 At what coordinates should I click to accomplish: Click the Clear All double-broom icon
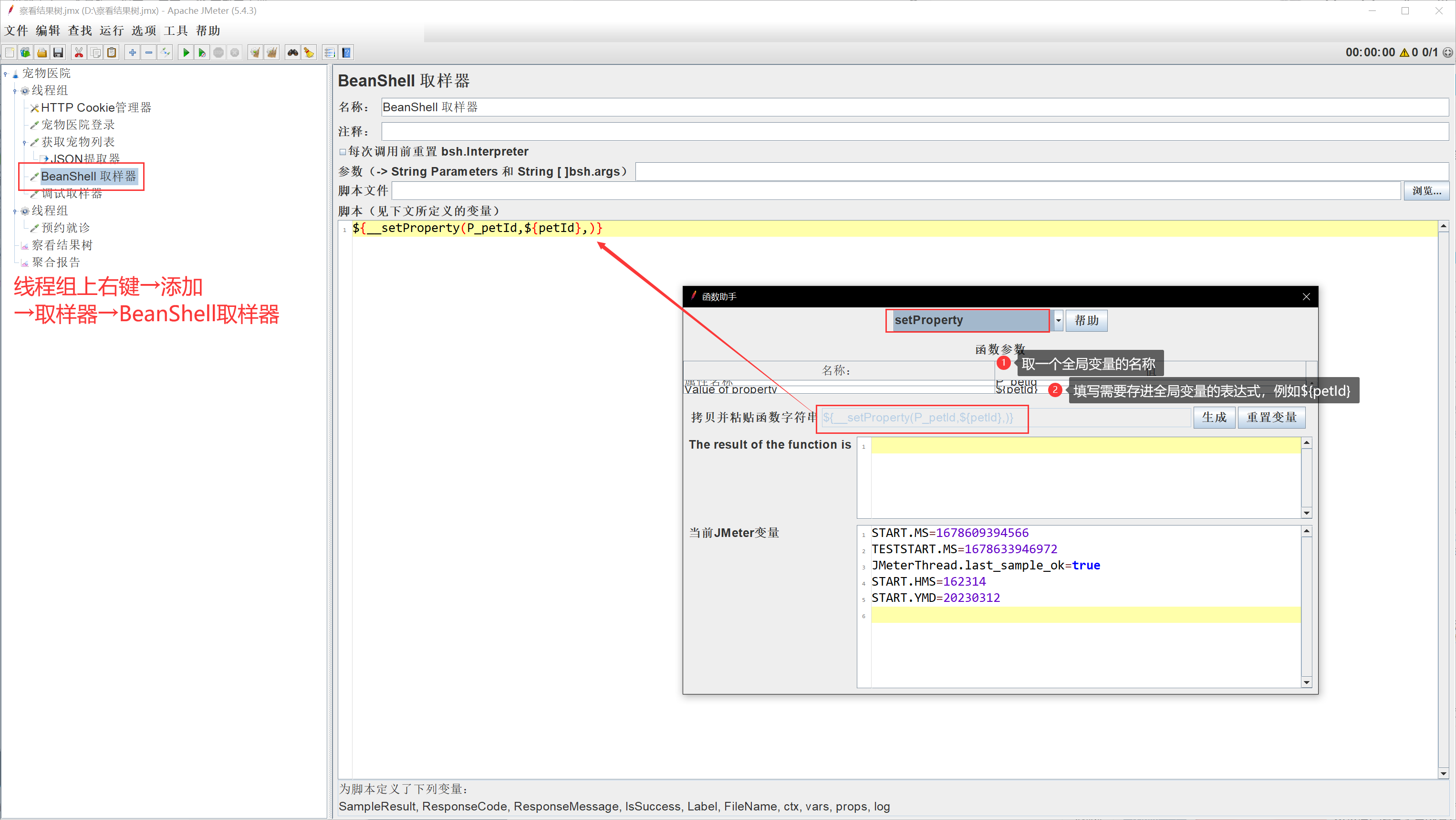coord(272,53)
